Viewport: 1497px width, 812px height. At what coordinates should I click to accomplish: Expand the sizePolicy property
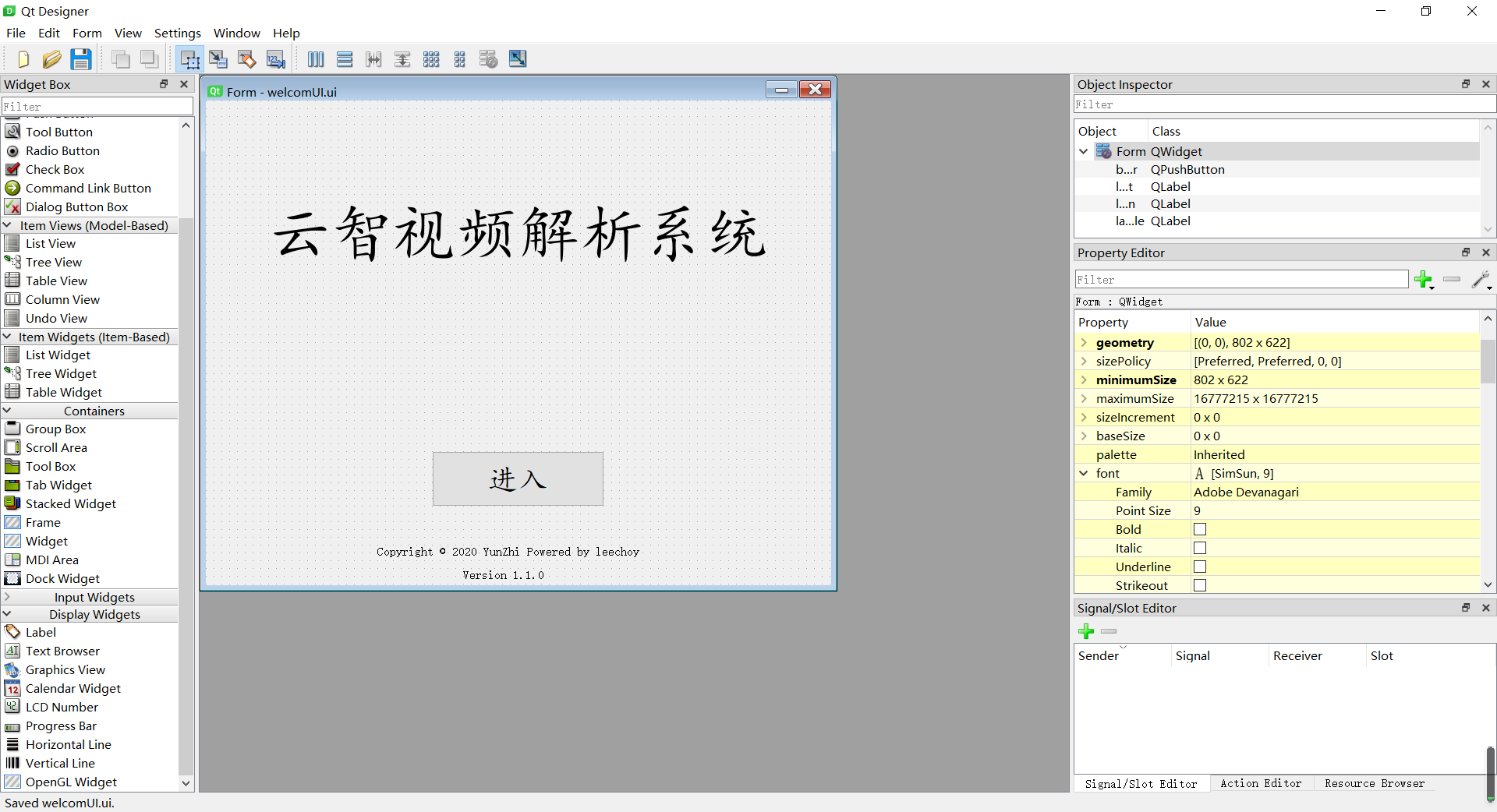pos(1084,362)
